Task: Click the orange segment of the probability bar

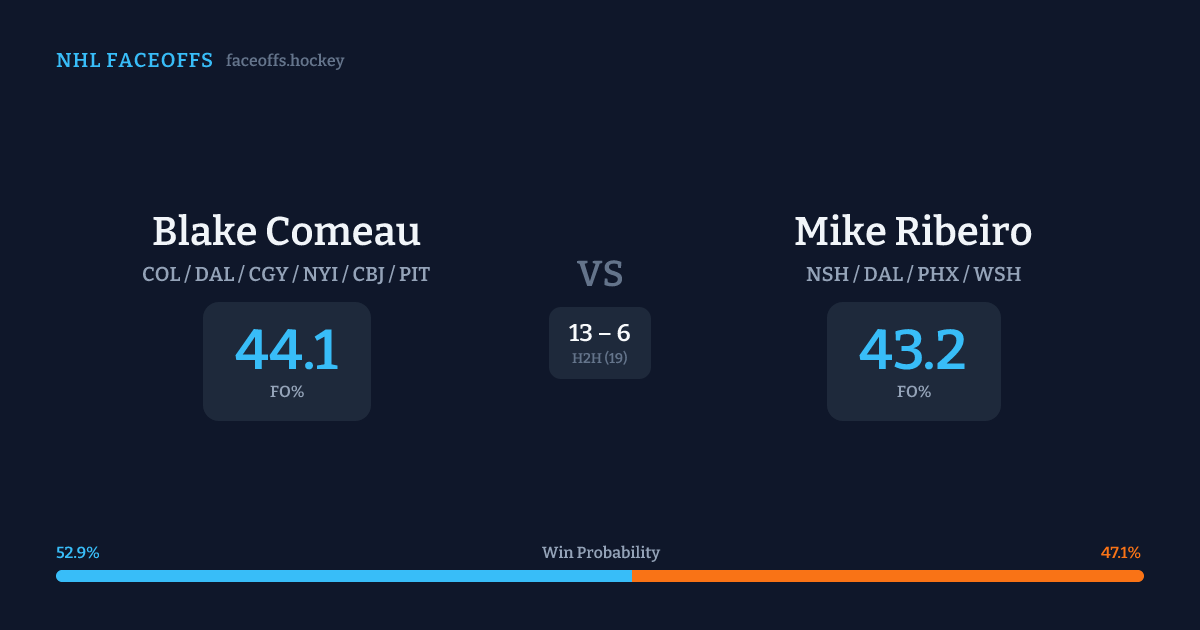Action: coord(887,576)
